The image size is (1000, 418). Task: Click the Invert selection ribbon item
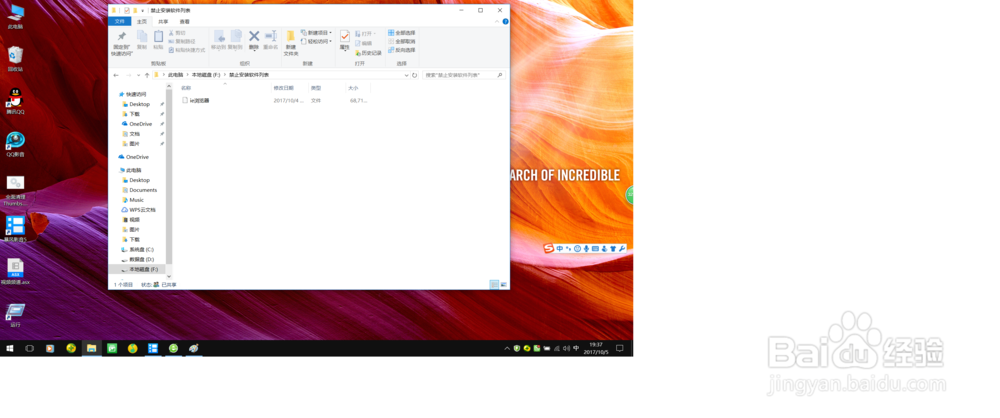coord(401,50)
